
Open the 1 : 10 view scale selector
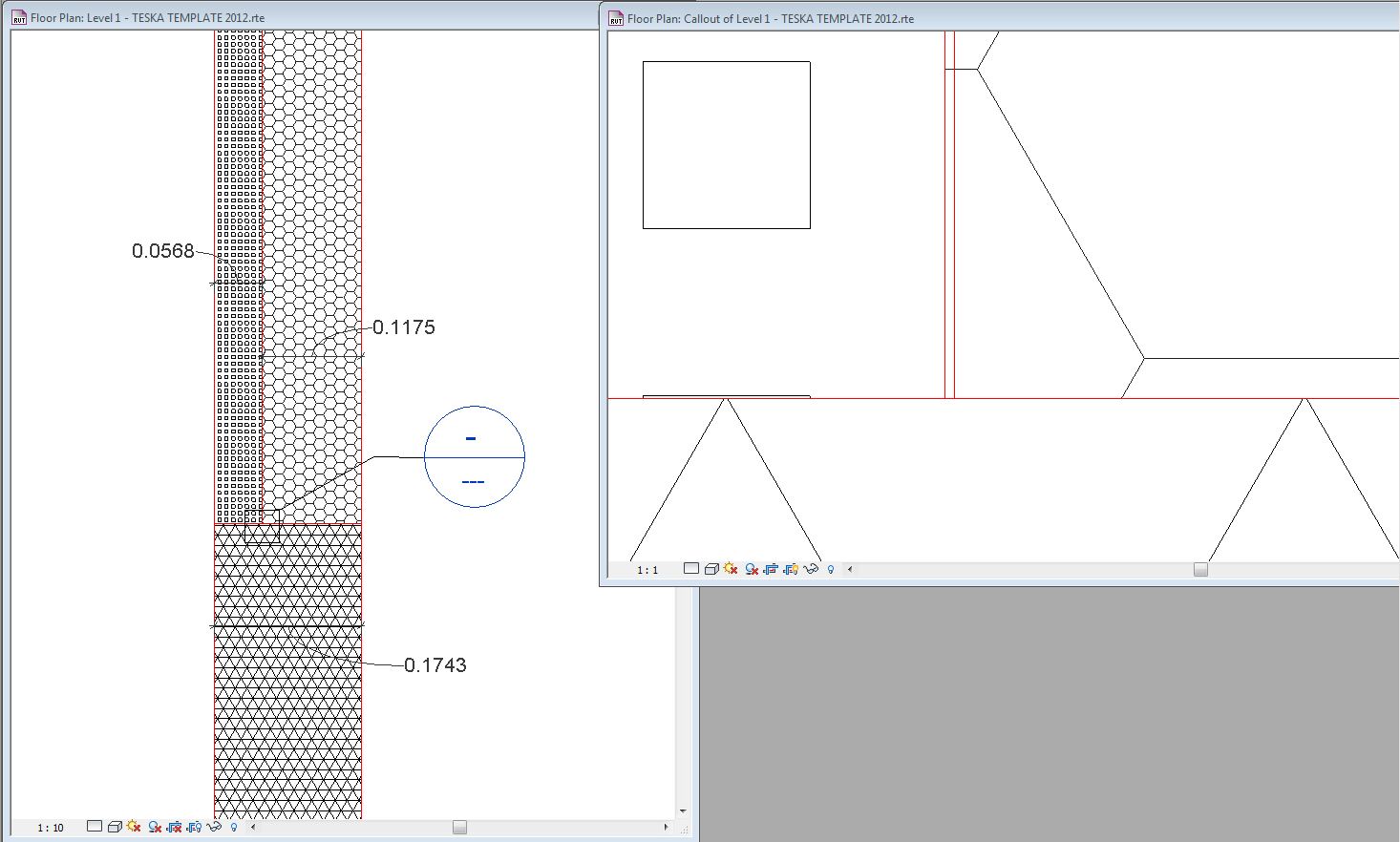coord(51,828)
